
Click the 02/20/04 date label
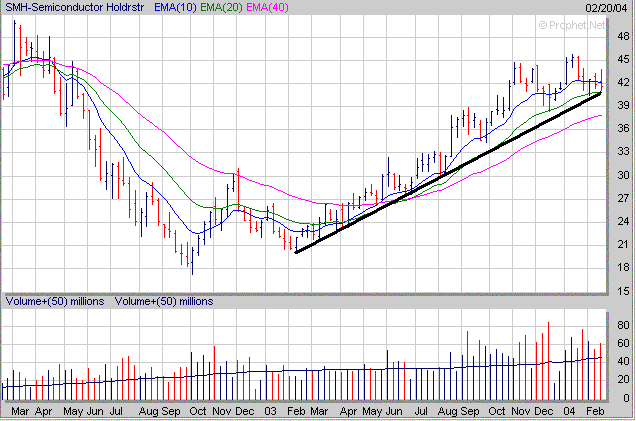click(x=606, y=8)
